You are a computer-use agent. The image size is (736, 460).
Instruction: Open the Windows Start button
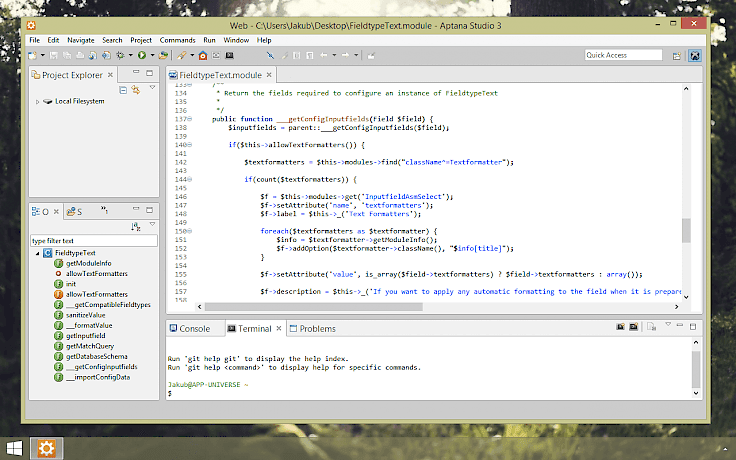[15, 448]
